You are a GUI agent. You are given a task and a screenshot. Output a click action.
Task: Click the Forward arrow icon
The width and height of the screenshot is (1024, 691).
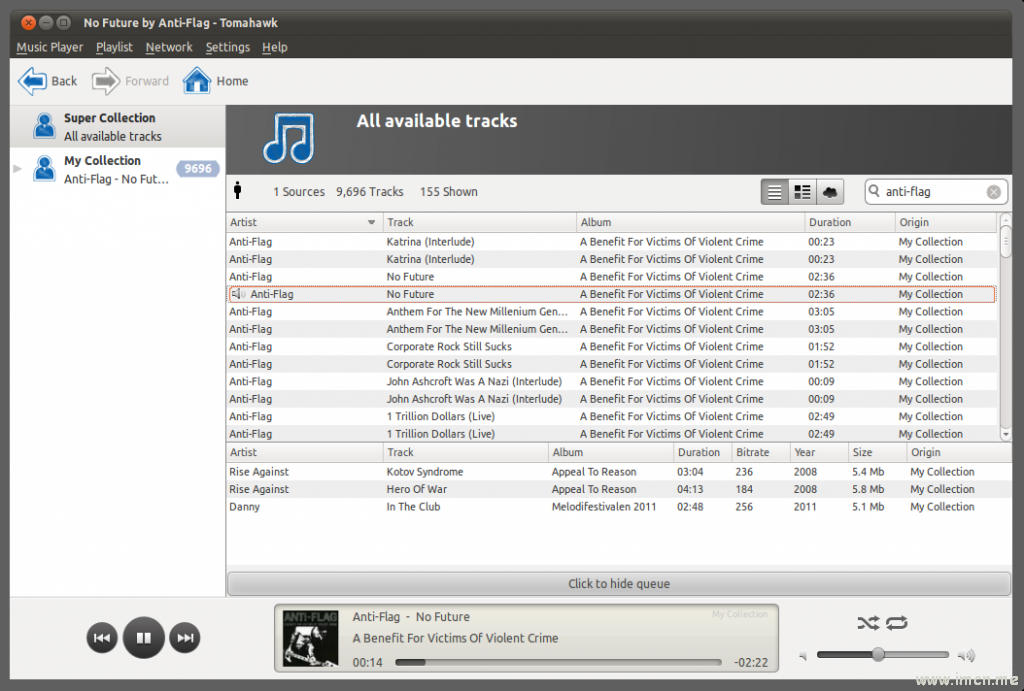coord(106,81)
